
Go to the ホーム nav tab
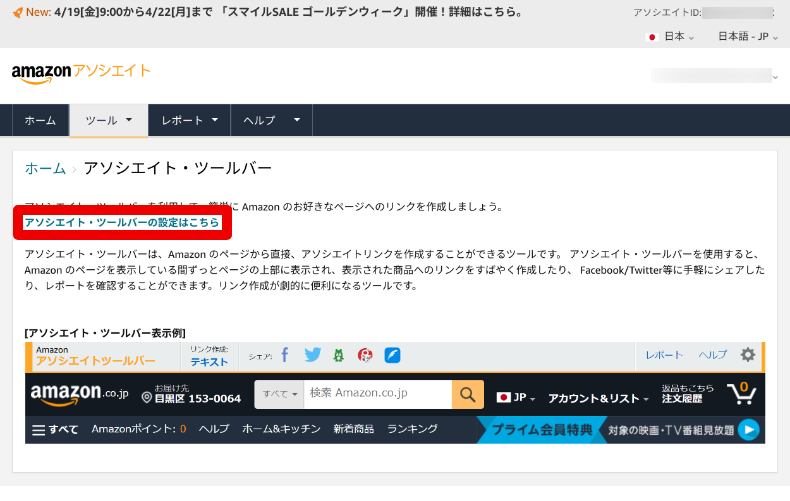point(40,120)
